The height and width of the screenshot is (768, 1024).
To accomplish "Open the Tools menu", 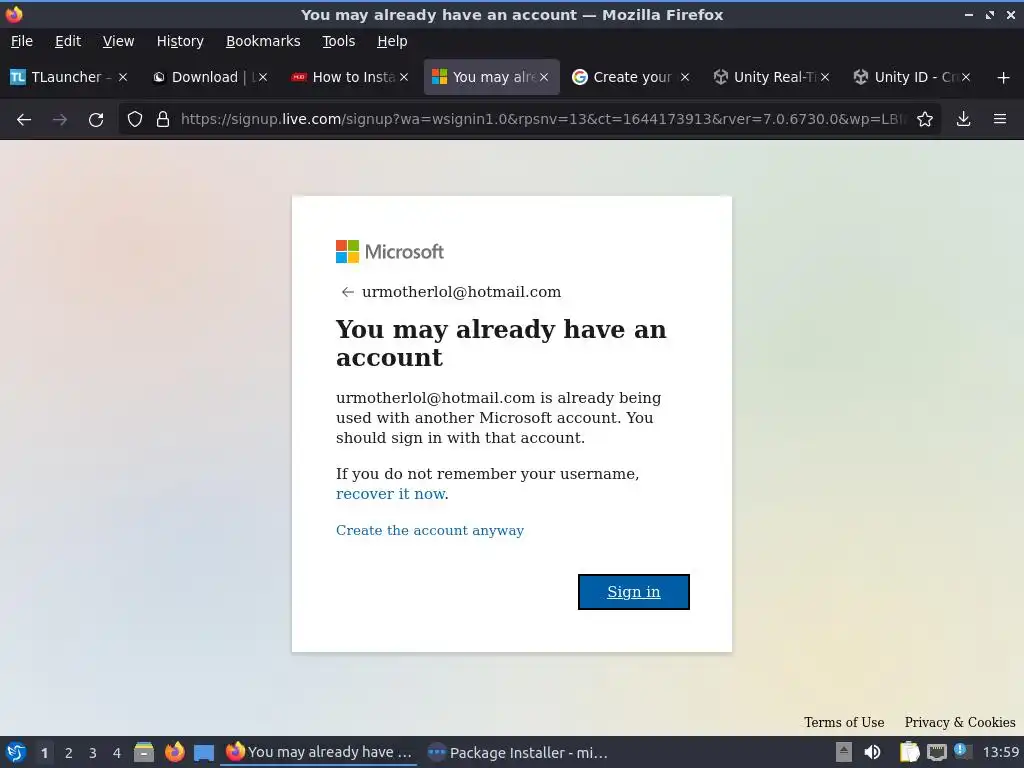I will (339, 41).
